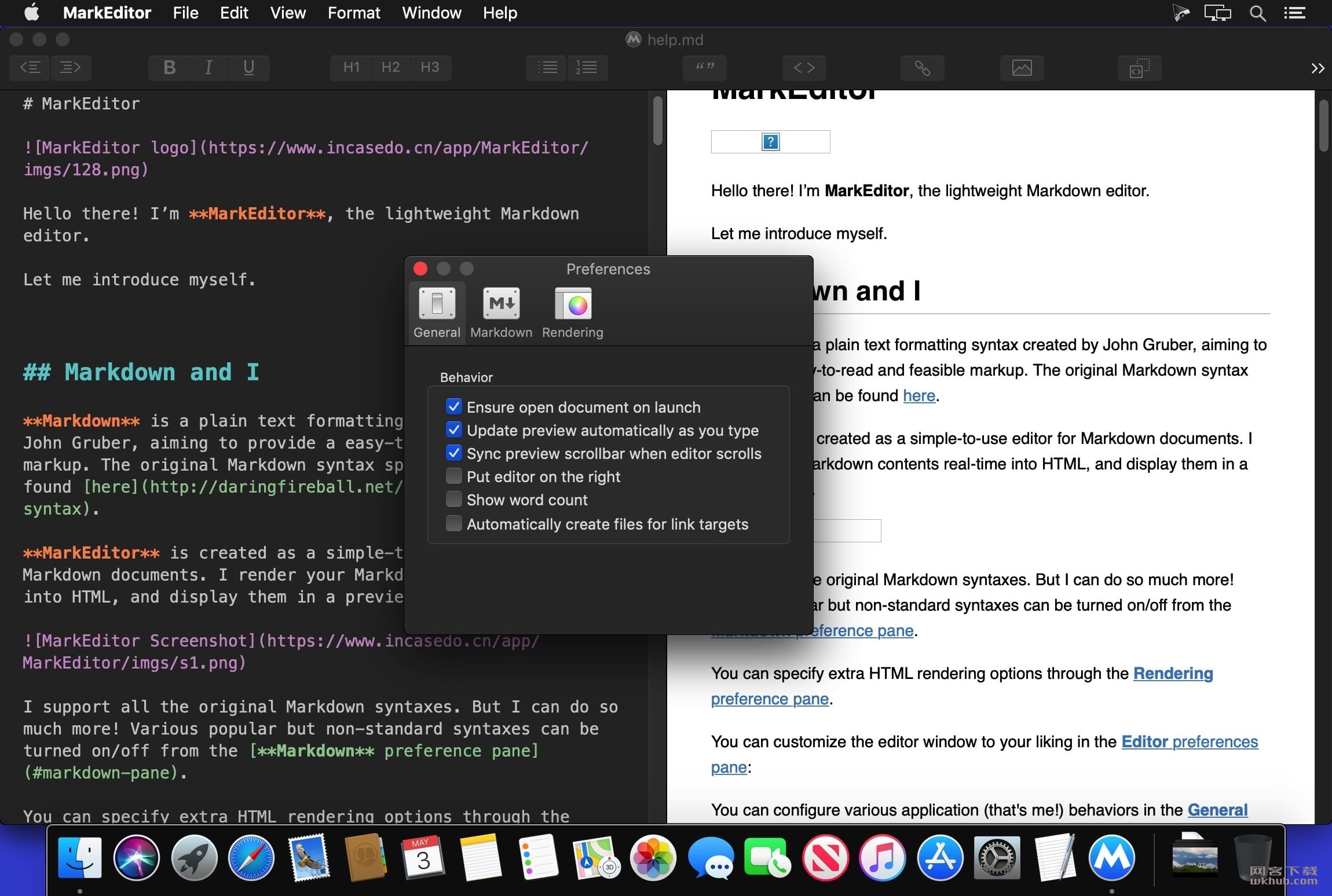Click the editor pane scrollbar
The height and width of the screenshot is (896, 1332).
coord(657,121)
